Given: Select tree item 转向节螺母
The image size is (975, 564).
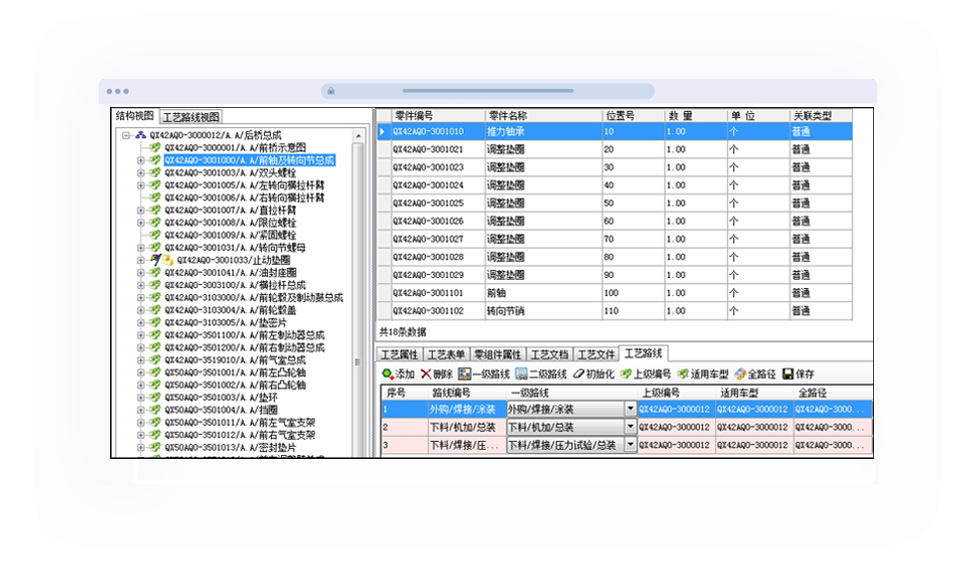Looking at the screenshot, I should click(234, 247).
